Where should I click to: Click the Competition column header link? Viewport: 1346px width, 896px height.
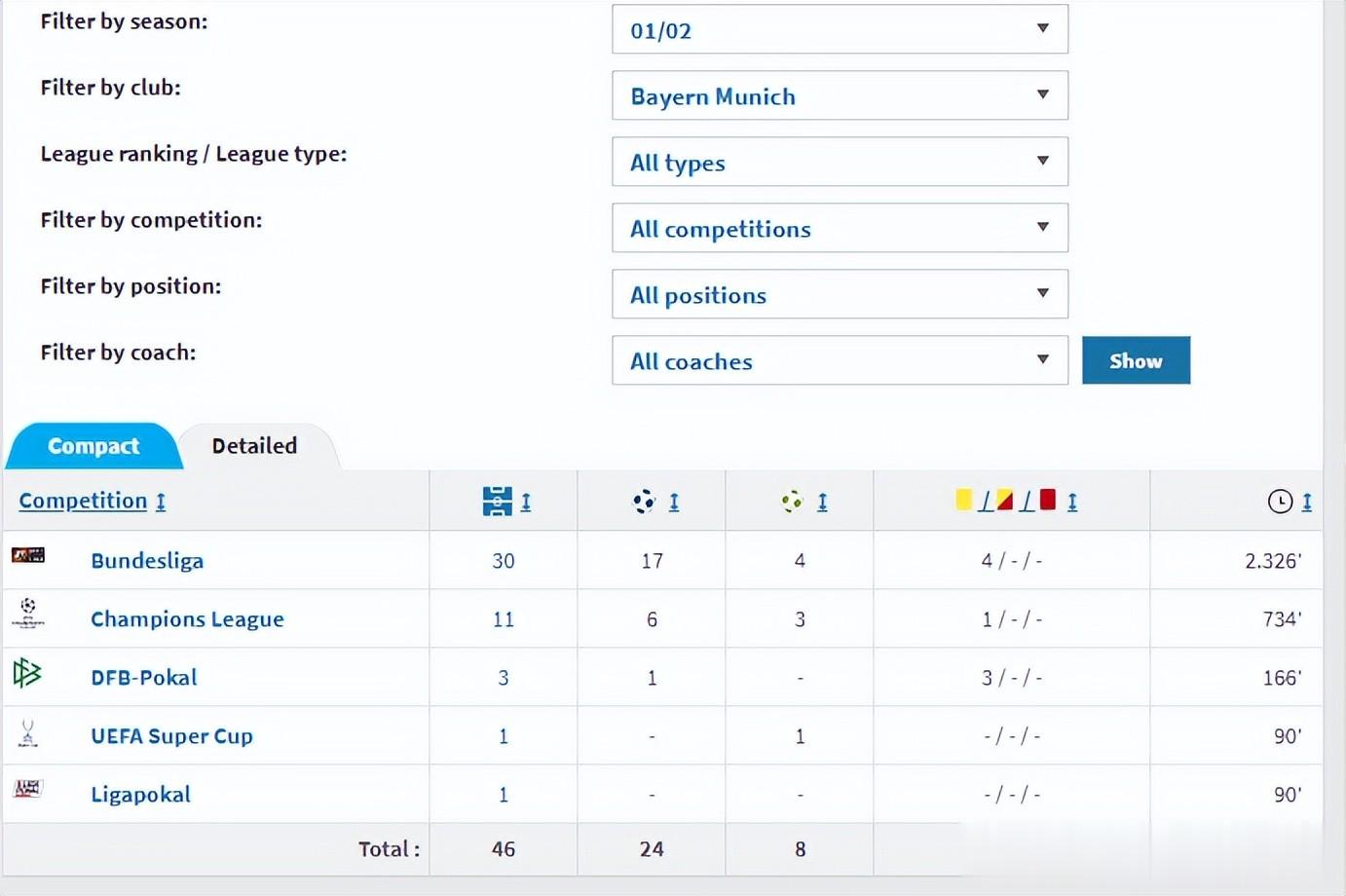[83, 501]
